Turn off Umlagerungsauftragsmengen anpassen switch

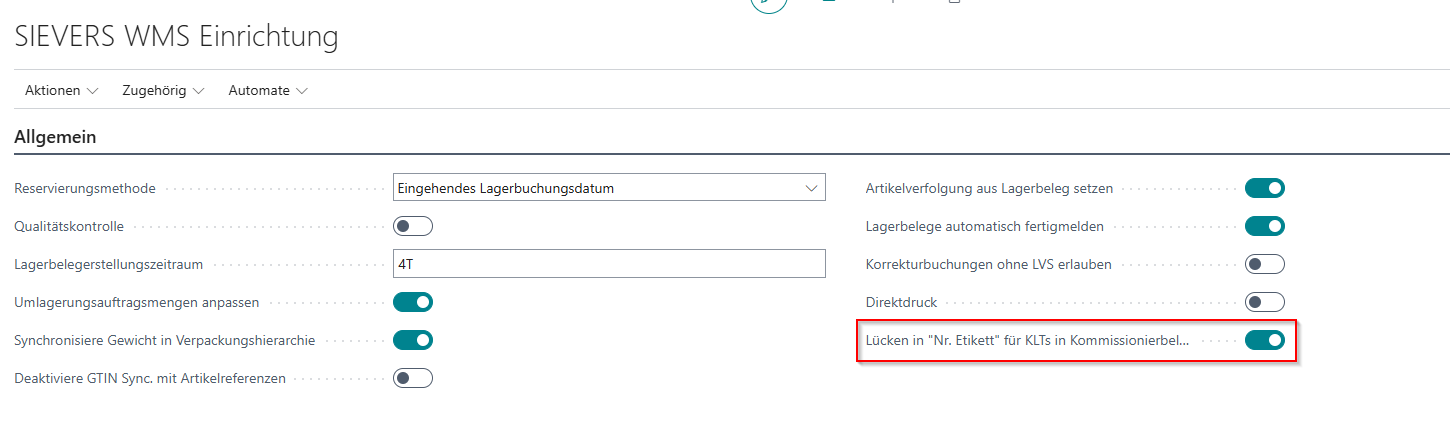[413, 302]
